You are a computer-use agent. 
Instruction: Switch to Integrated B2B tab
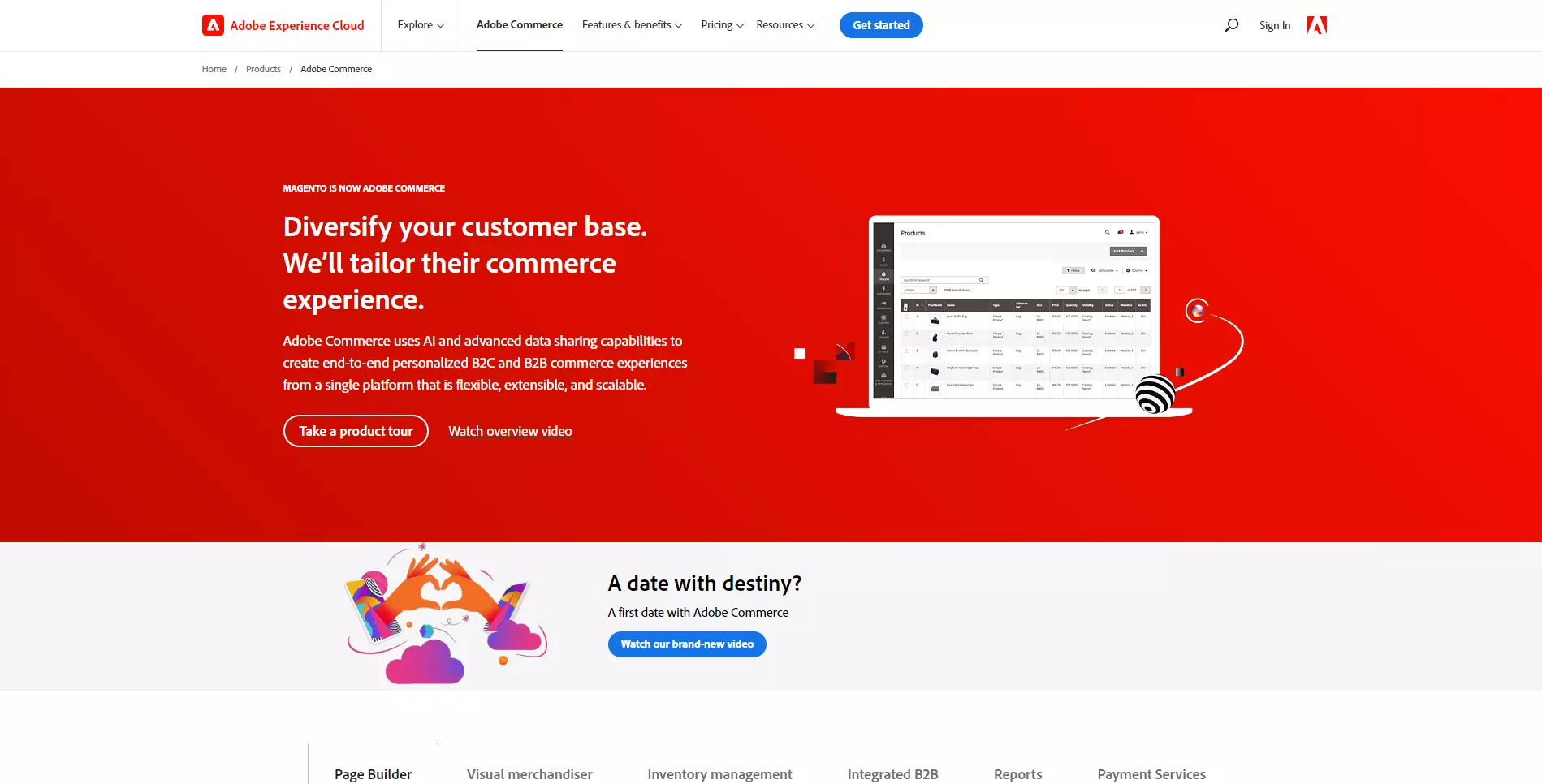[x=892, y=773]
